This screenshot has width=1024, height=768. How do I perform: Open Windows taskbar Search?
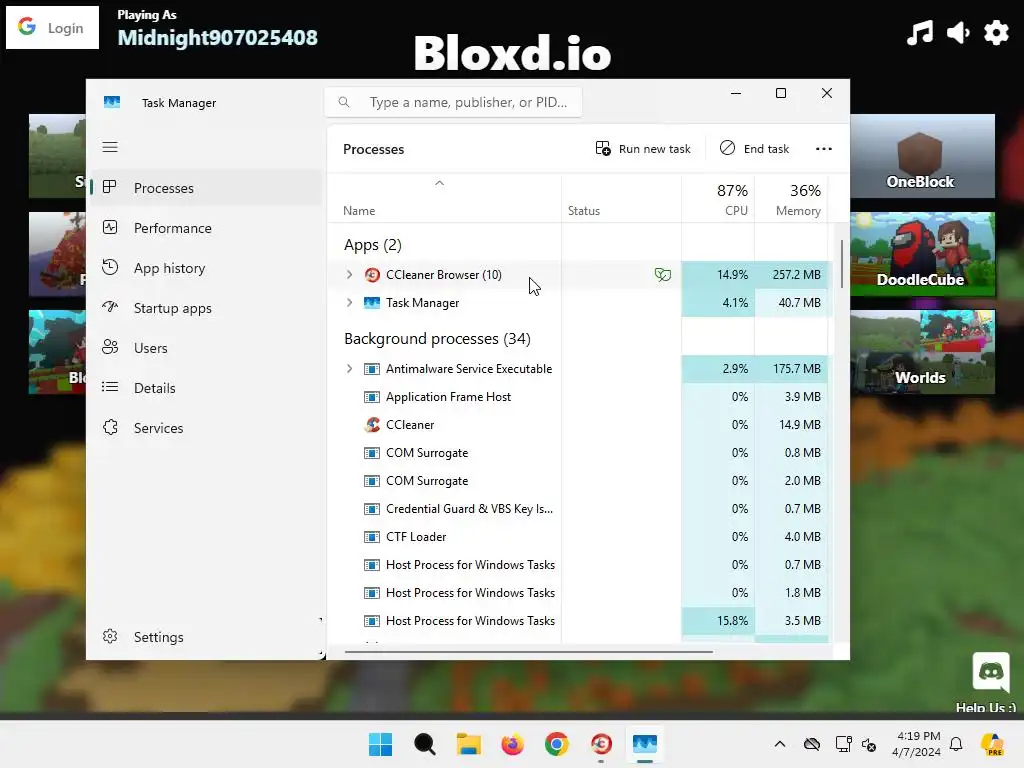click(424, 744)
